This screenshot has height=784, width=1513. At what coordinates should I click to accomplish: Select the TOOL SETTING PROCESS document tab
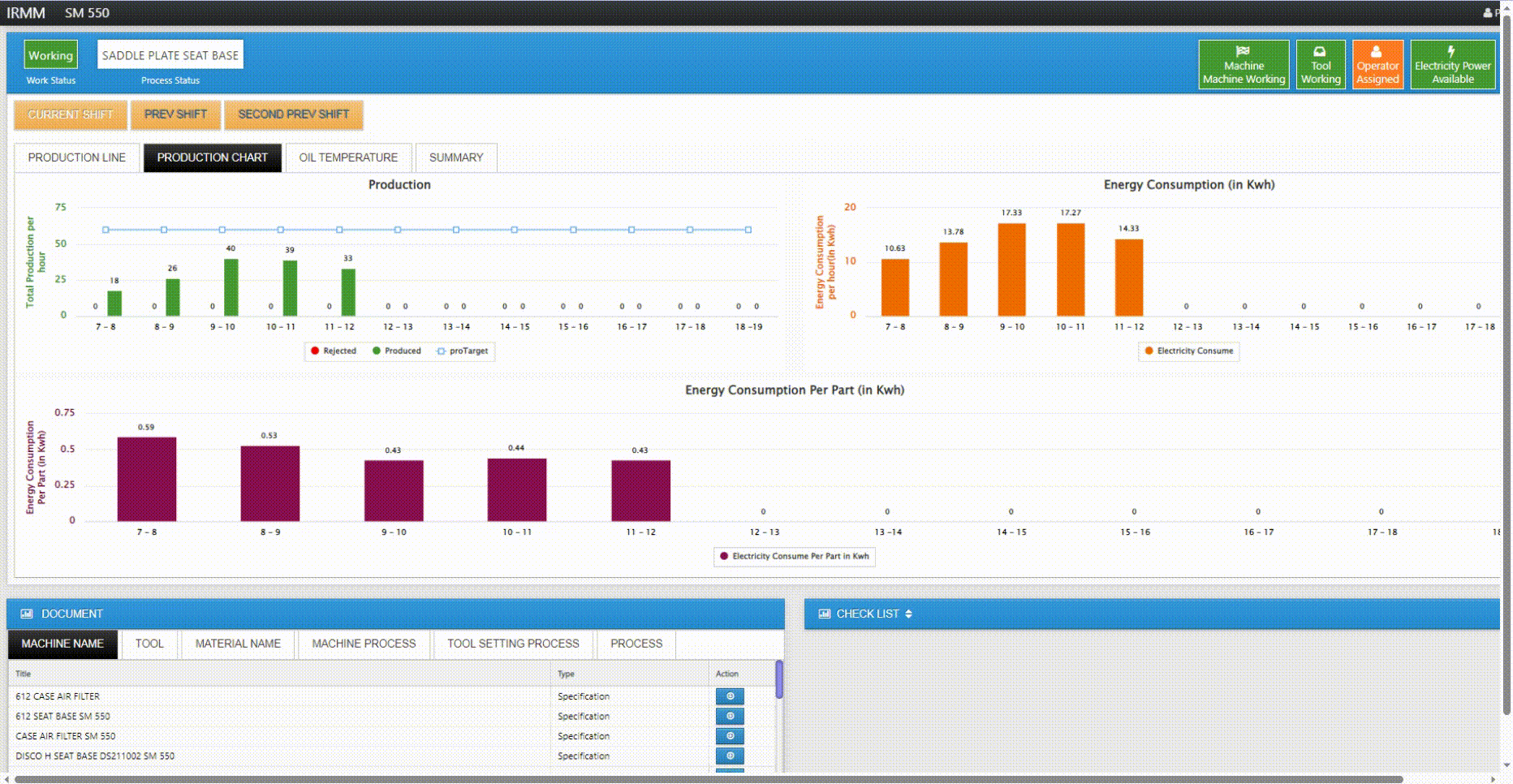coord(513,644)
